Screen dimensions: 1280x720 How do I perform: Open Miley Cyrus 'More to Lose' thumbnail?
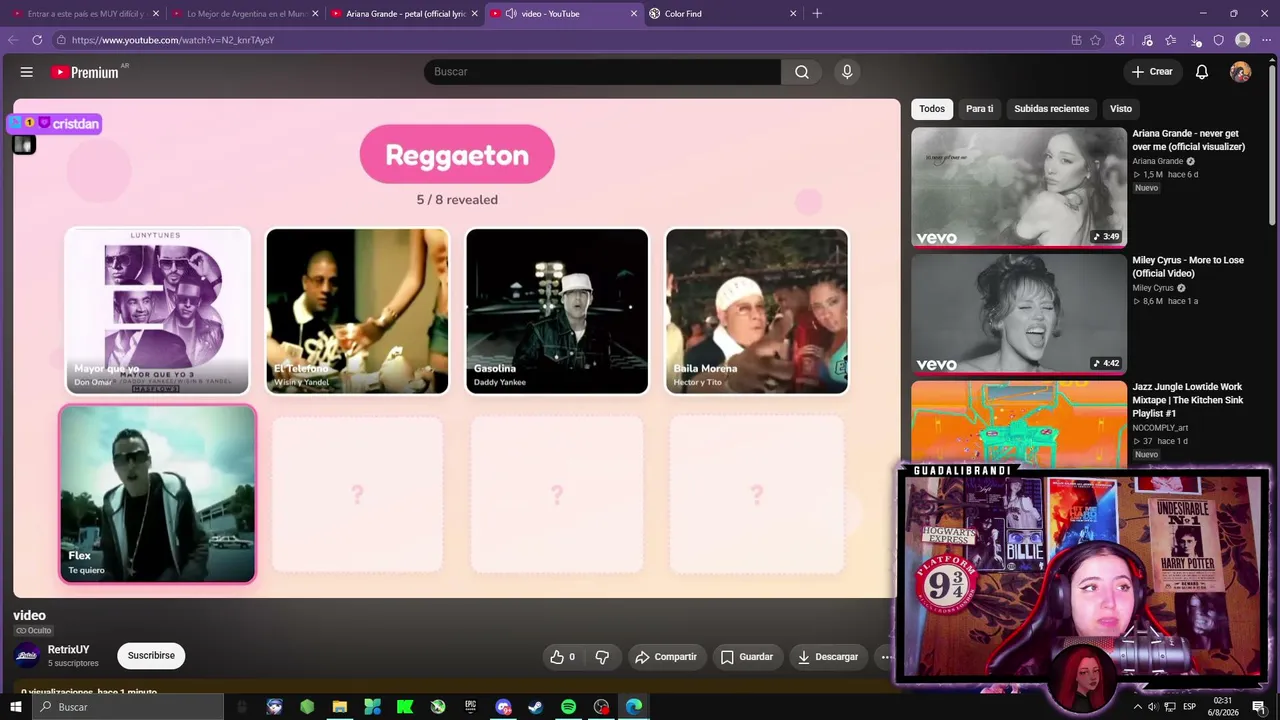[1019, 314]
